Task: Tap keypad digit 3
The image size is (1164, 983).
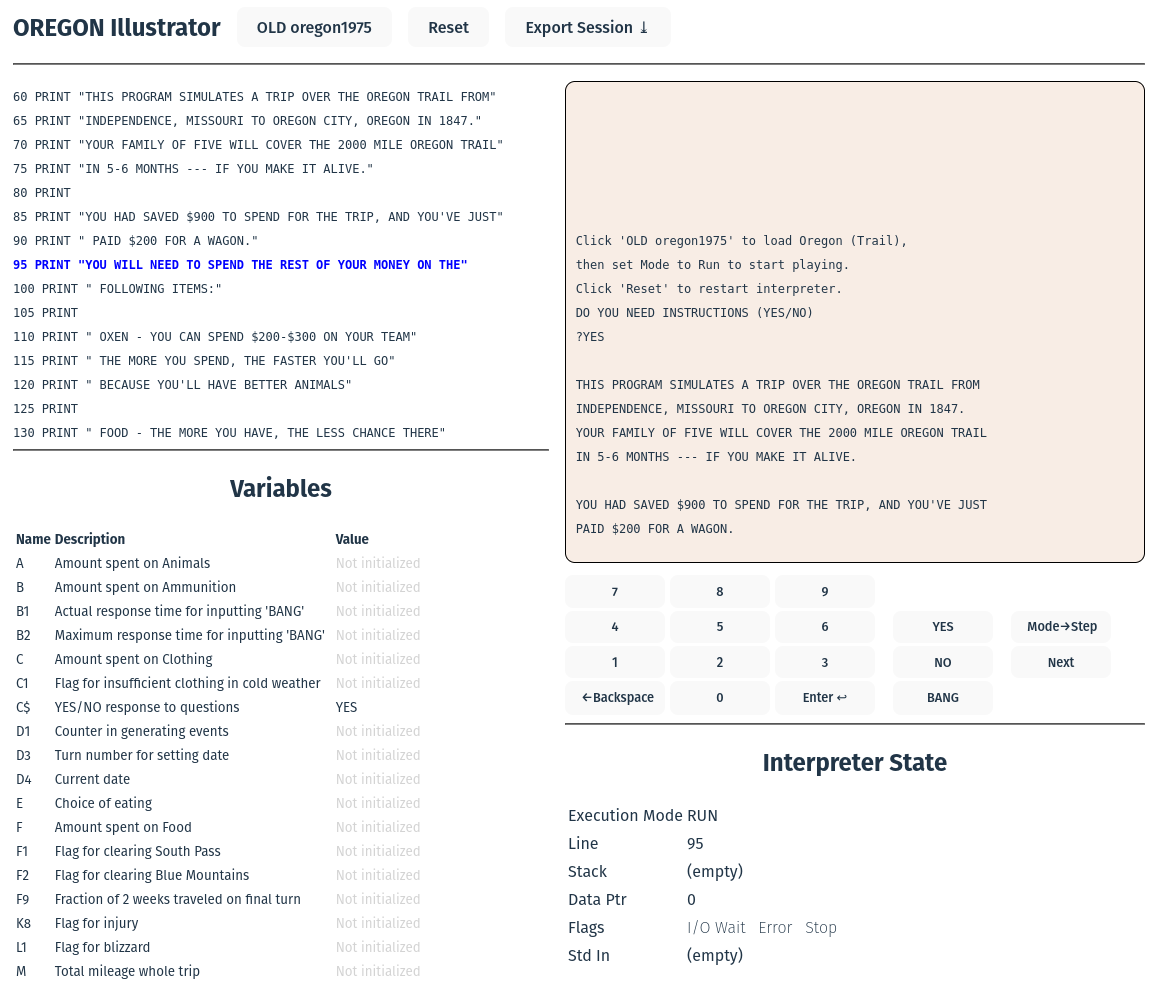Action: 824,662
